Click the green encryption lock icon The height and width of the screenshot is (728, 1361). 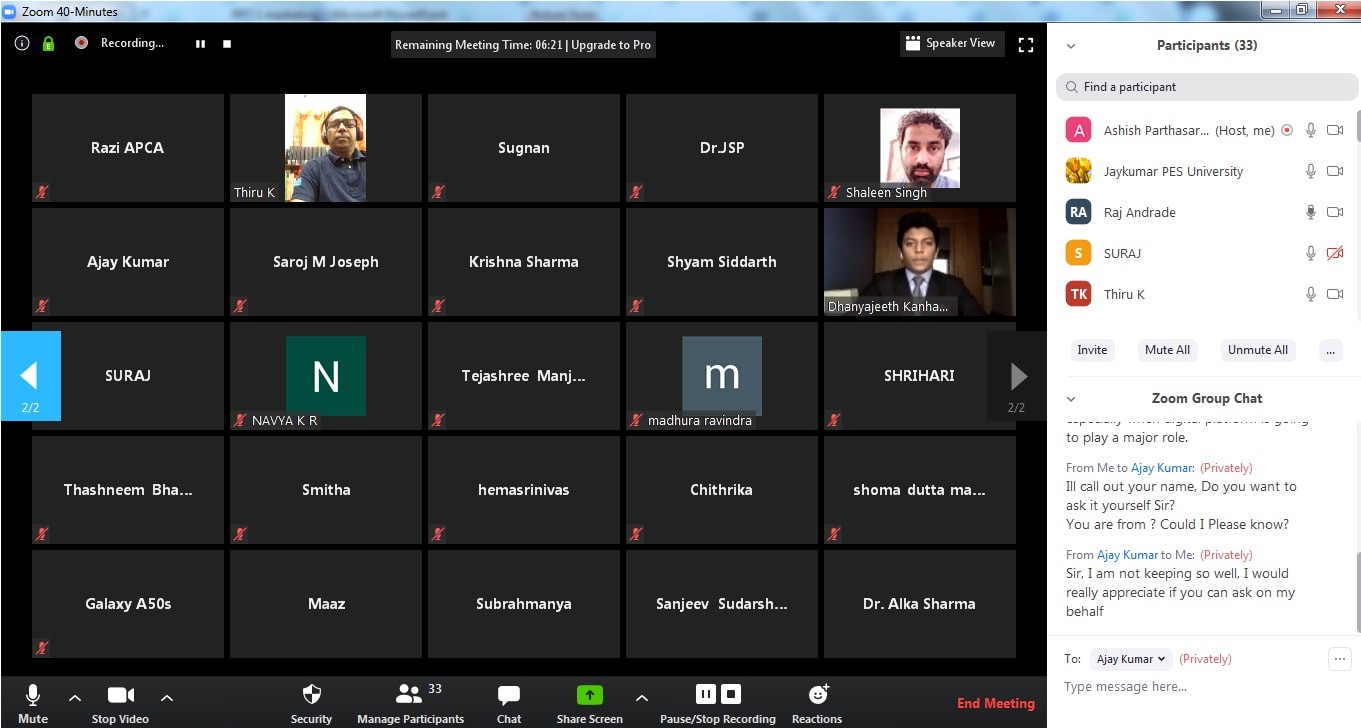pos(48,43)
